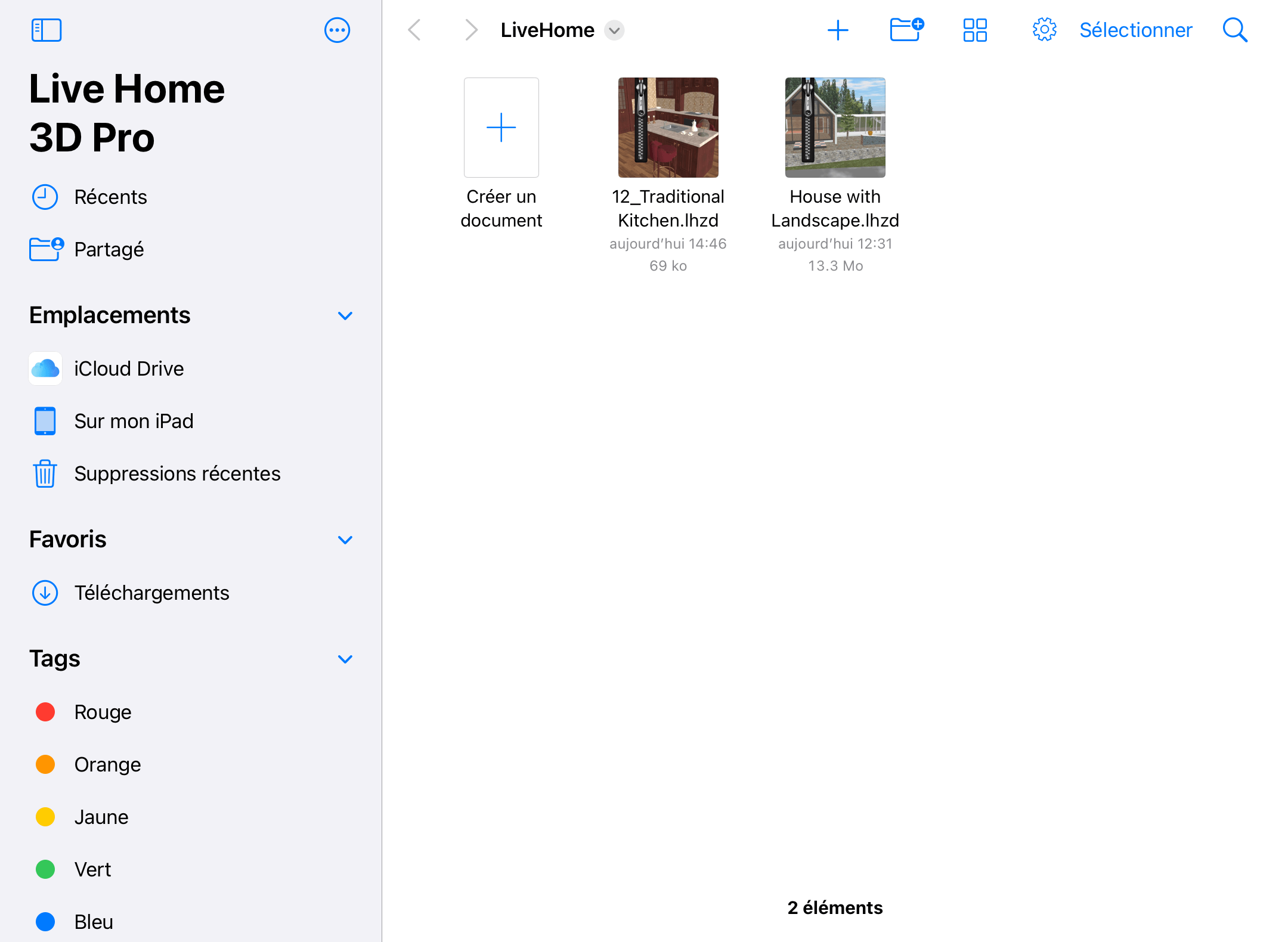The height and width of the screenshot is (942, 1288).
Task: Click the Récents clock icon
Action: pyautogui.click(x=45, y=197)
